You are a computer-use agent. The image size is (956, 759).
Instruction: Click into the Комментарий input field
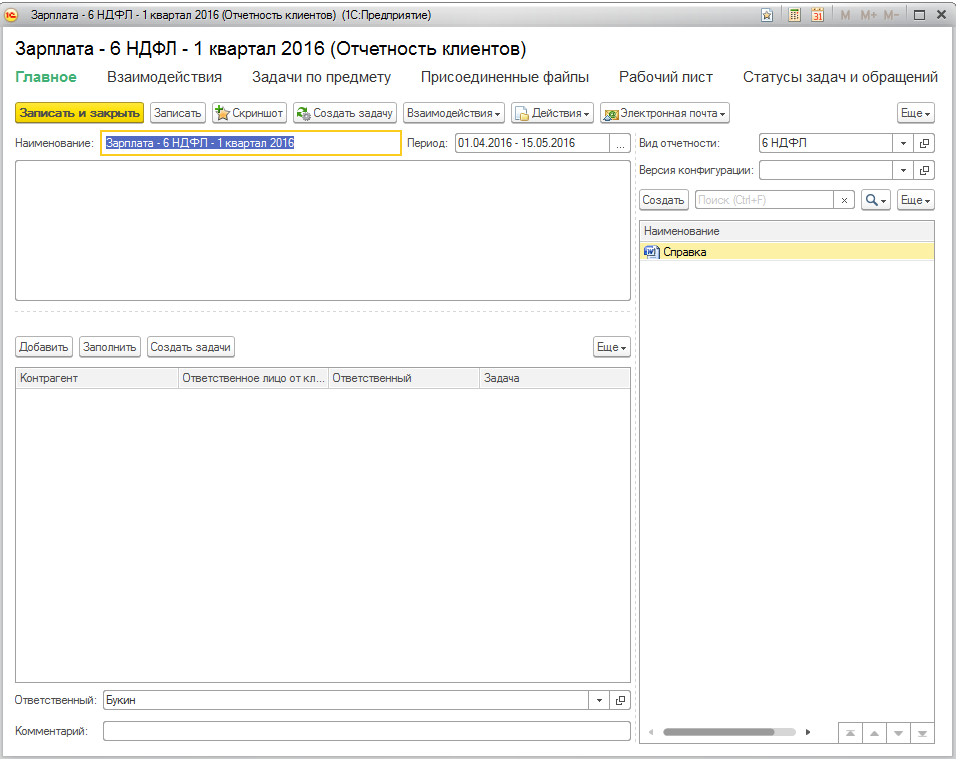pos(366,731)
